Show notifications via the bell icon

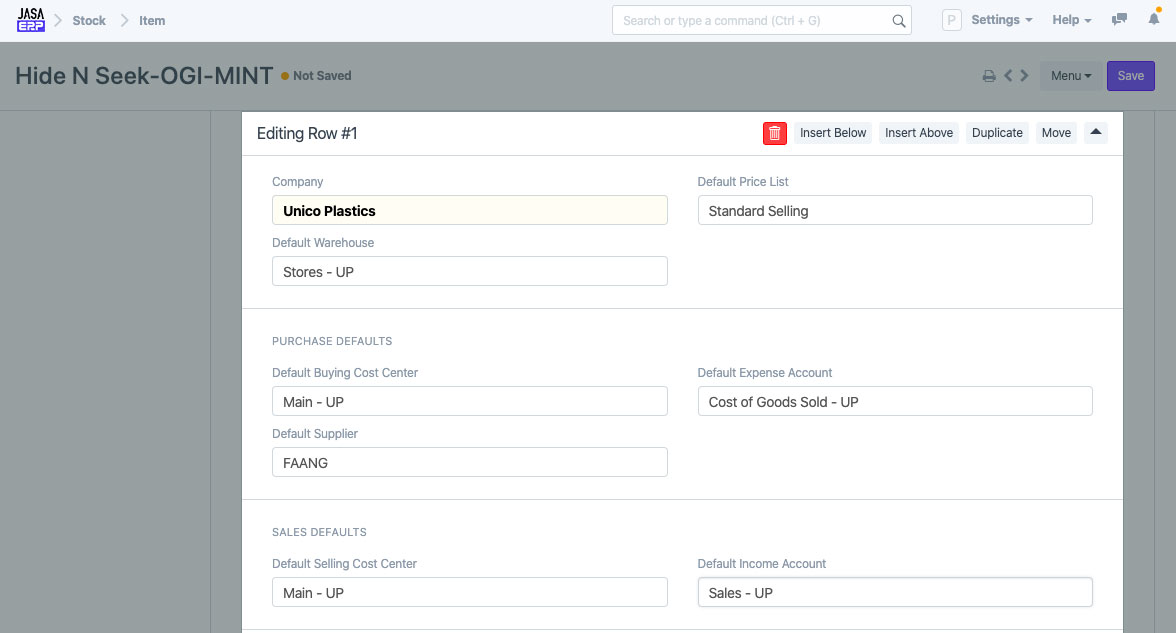click(x=1154, y=20)
